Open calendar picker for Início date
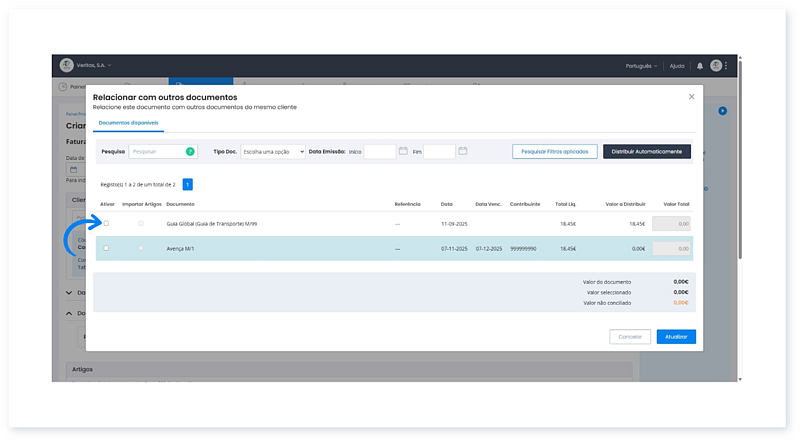The width and height of the screenshot is (800, 442). tap(403, 151)
